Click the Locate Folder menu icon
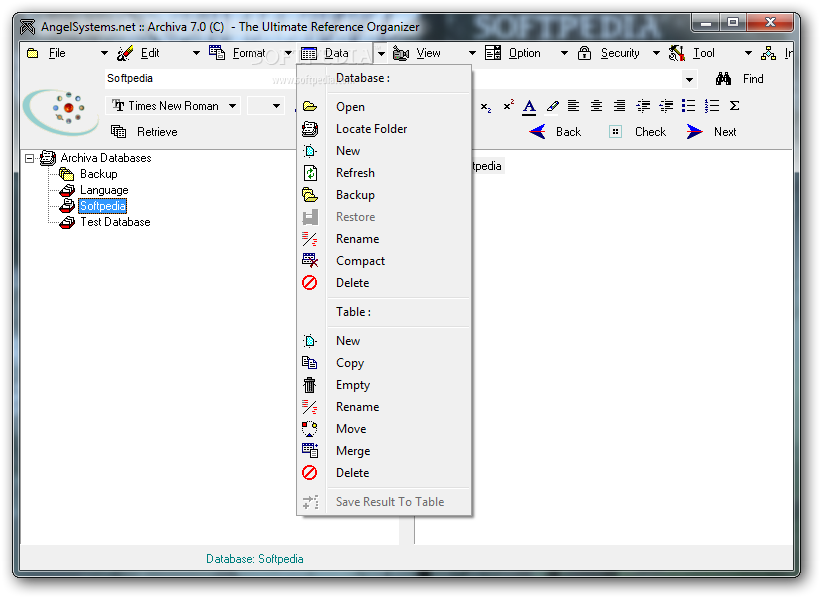This screenshot has width=821, height=598. [x=310, y=129]
